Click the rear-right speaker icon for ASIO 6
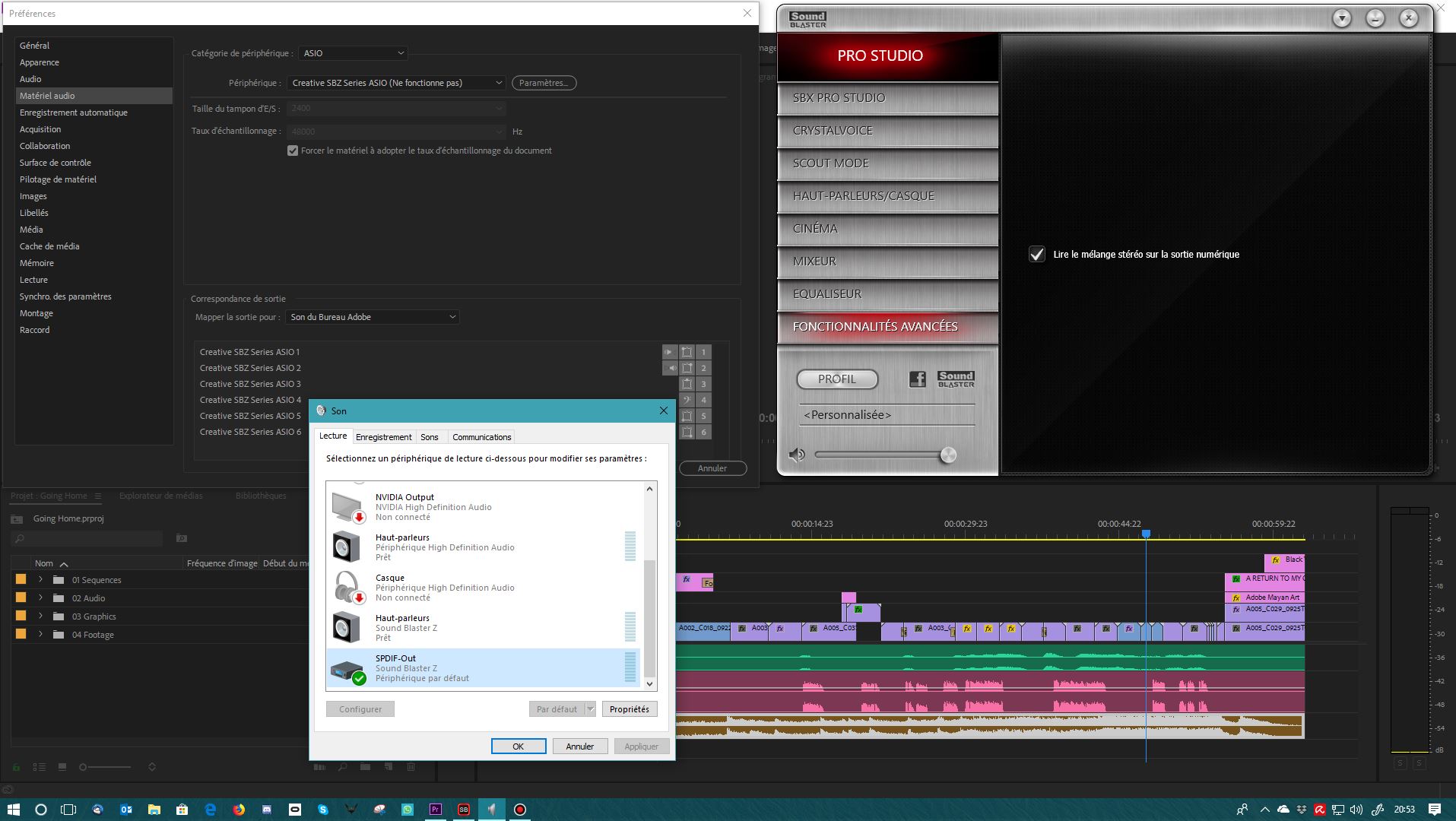Image resolution: width=1456 pixels, height=821 pixels. coord(687,432)
